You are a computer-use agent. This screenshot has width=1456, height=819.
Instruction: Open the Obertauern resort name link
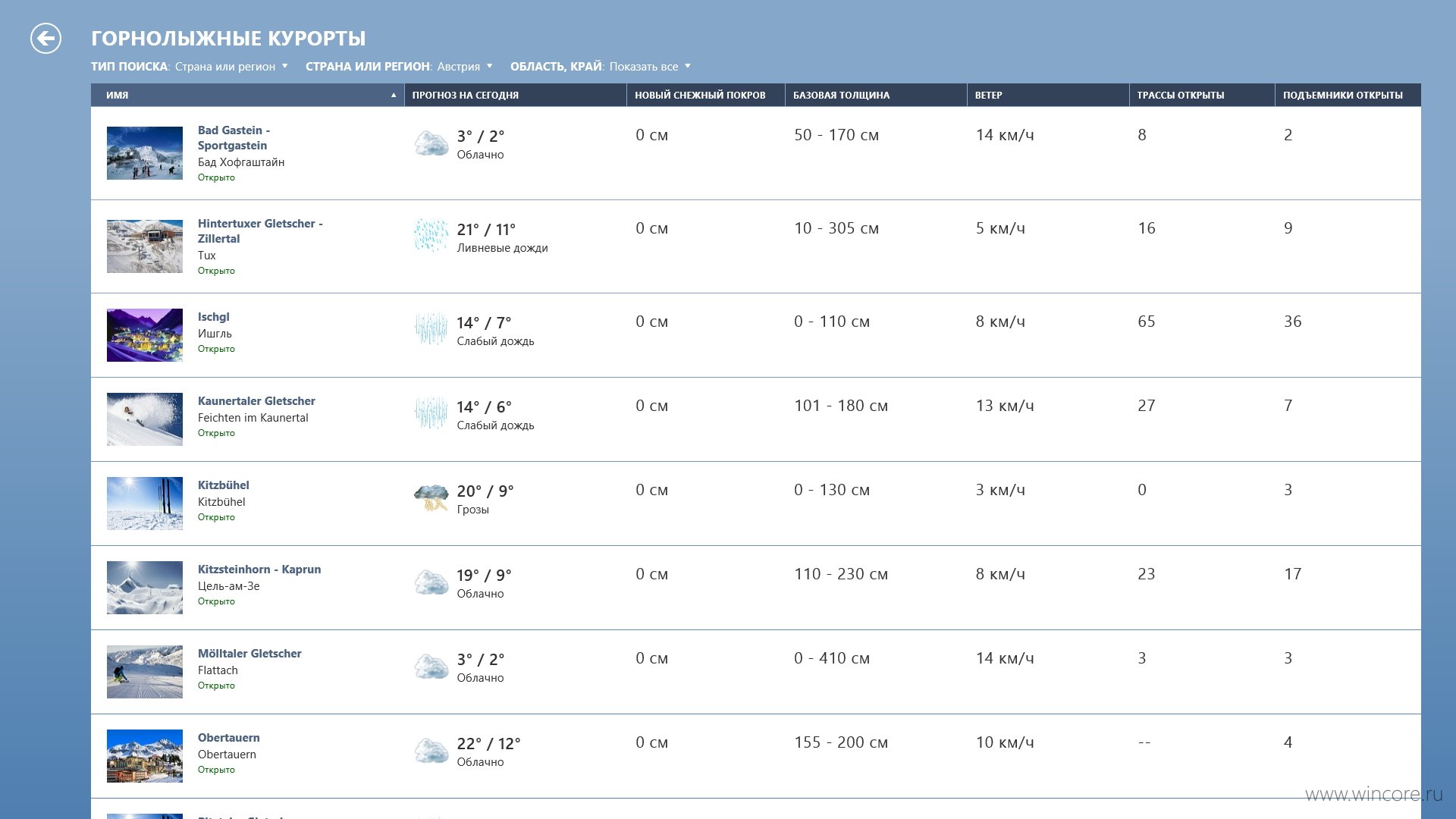(x=228, y=738)
